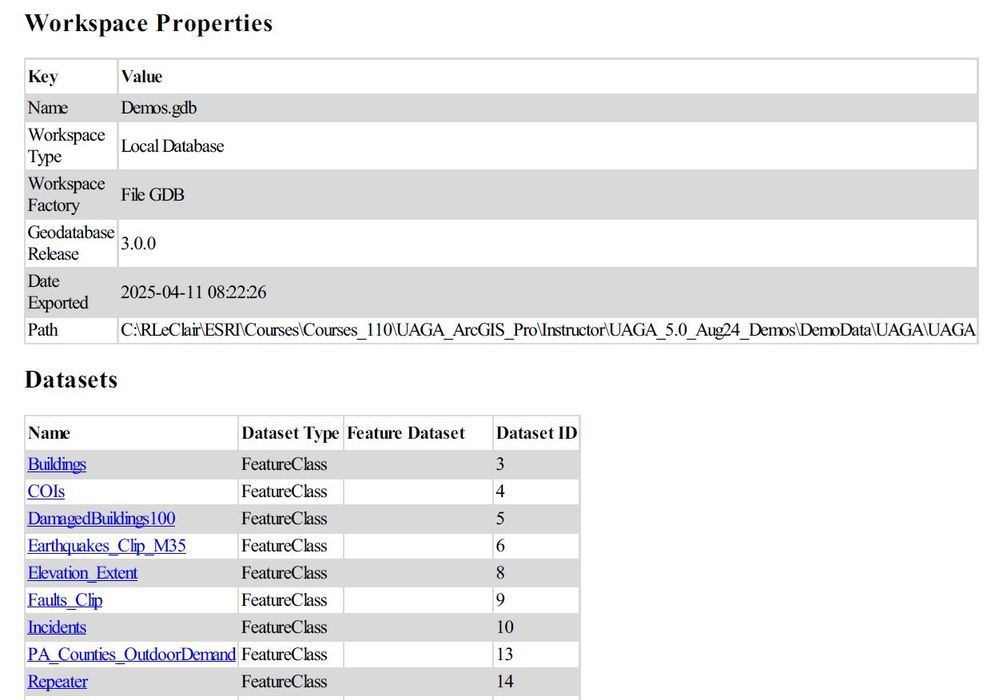Select the exported date 2025-04-11 08:22:26
This screenshot has height=700, width=999.
[x=193, y=292]
